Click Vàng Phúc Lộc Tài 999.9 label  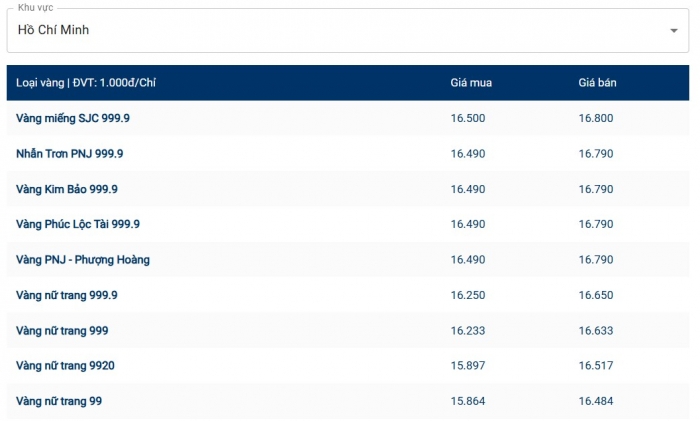click(x=78, y=224)
